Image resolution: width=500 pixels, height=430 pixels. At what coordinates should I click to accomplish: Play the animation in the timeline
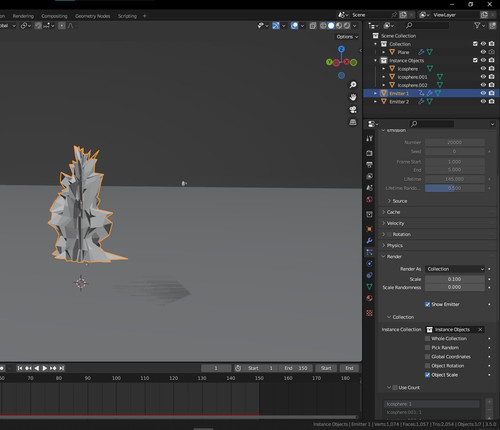tap(45, 368)
